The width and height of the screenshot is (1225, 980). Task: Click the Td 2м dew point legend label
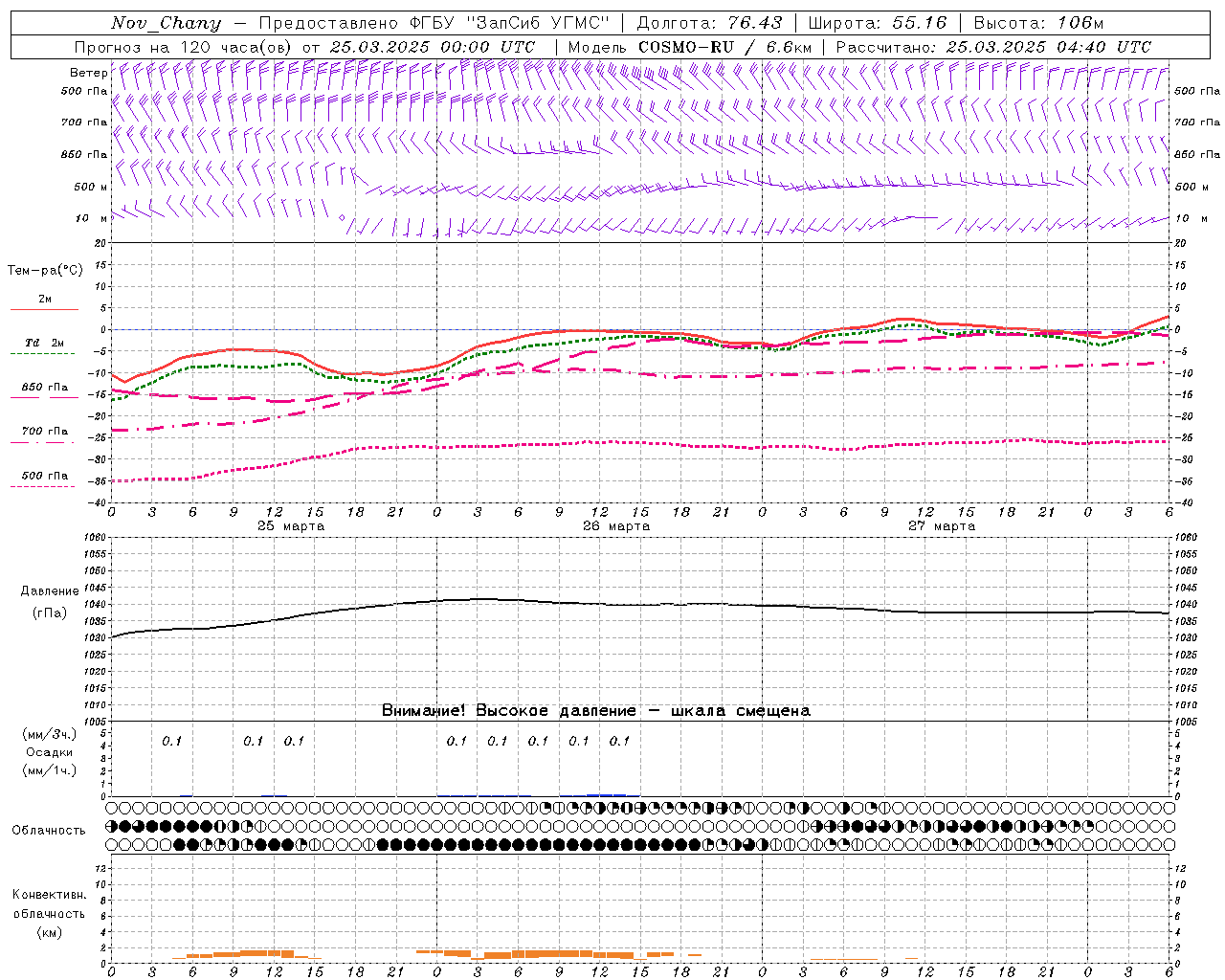[x=44, y=343]
